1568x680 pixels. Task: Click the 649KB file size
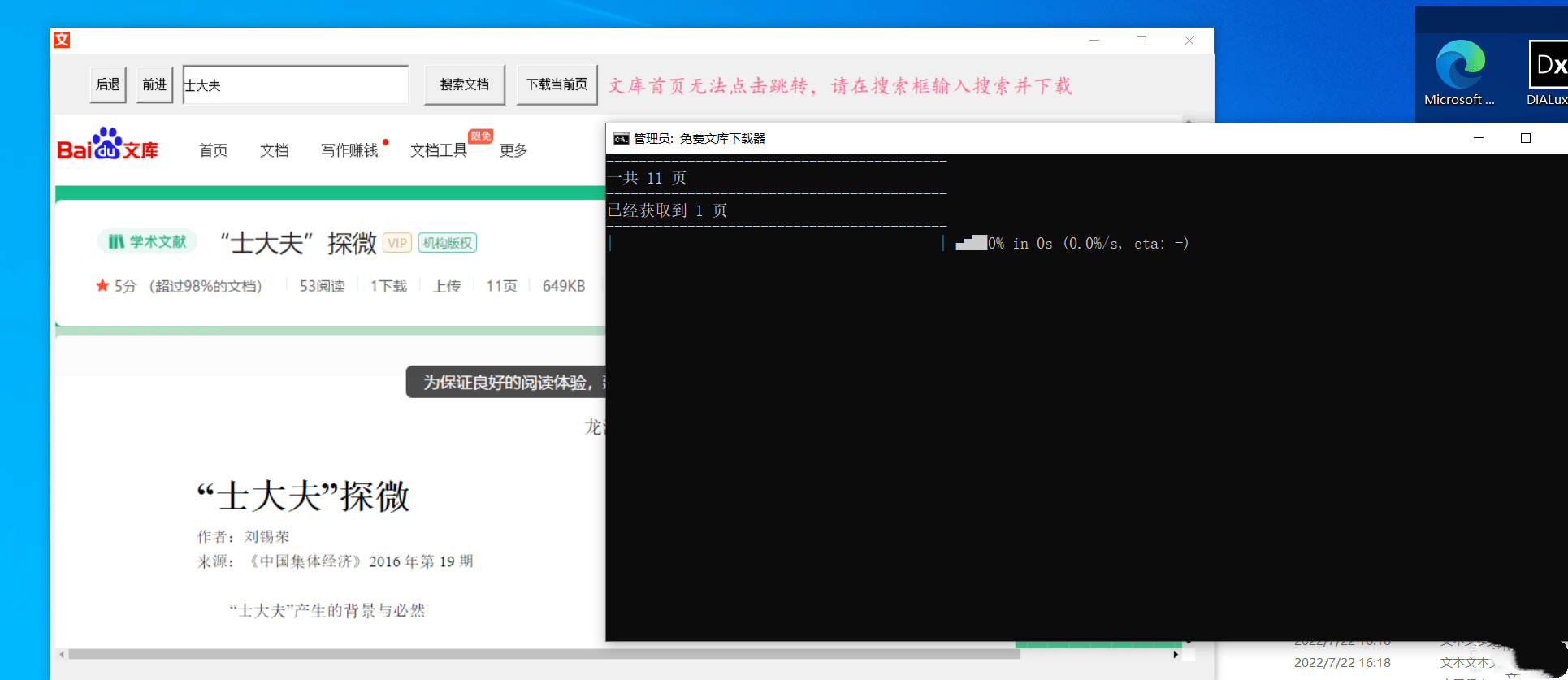coord(564,286)
